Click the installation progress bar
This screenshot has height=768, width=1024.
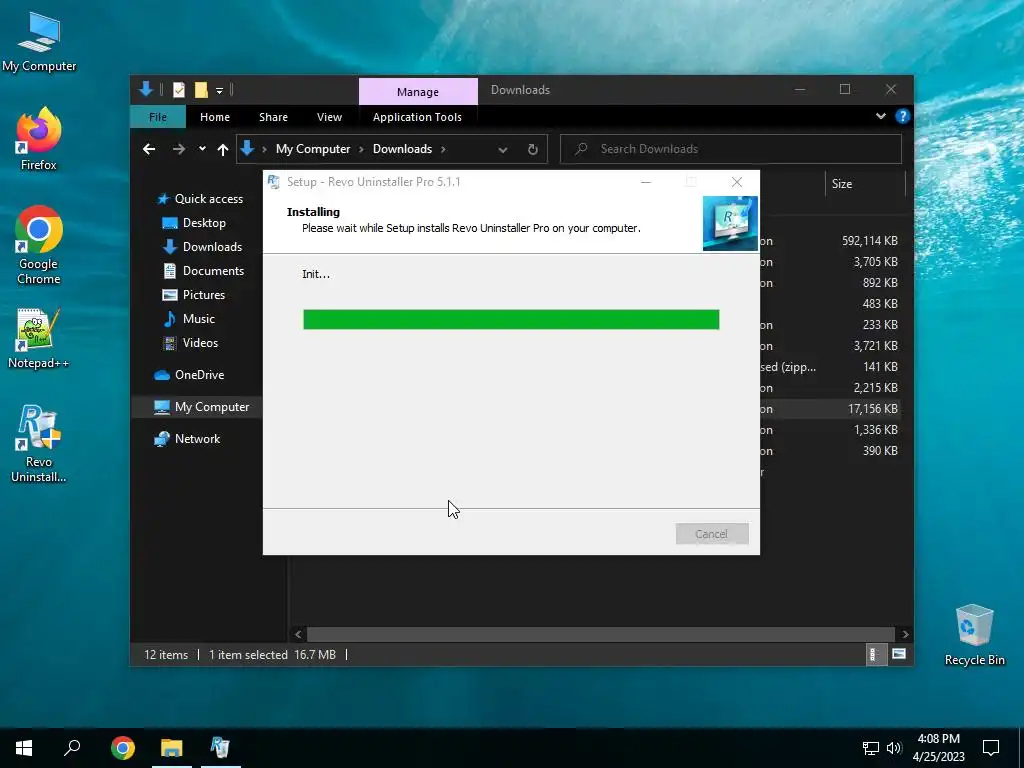pos(511,319)
